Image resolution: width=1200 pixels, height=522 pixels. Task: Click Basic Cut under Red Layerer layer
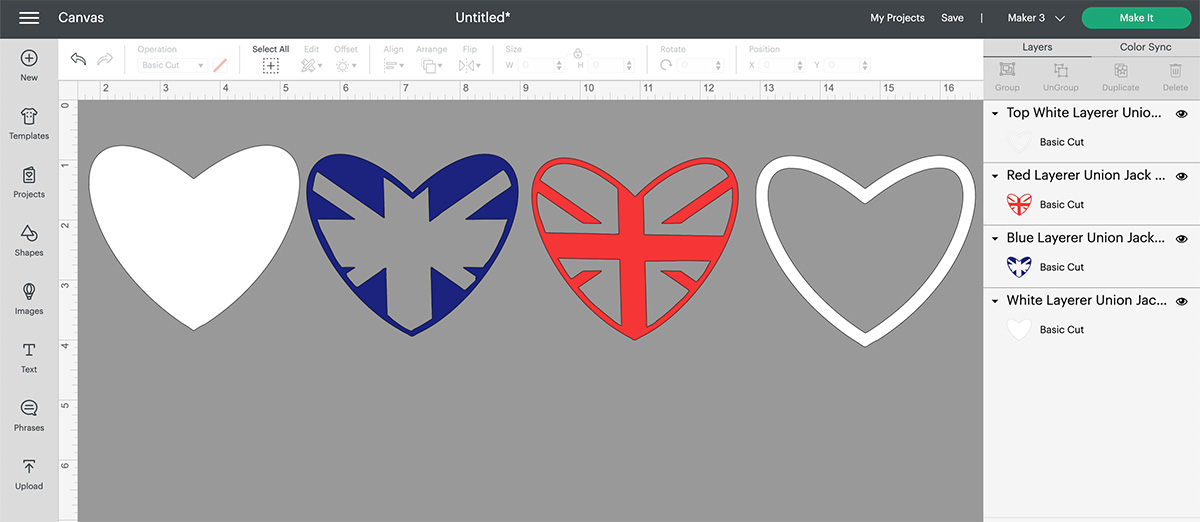1062,204
